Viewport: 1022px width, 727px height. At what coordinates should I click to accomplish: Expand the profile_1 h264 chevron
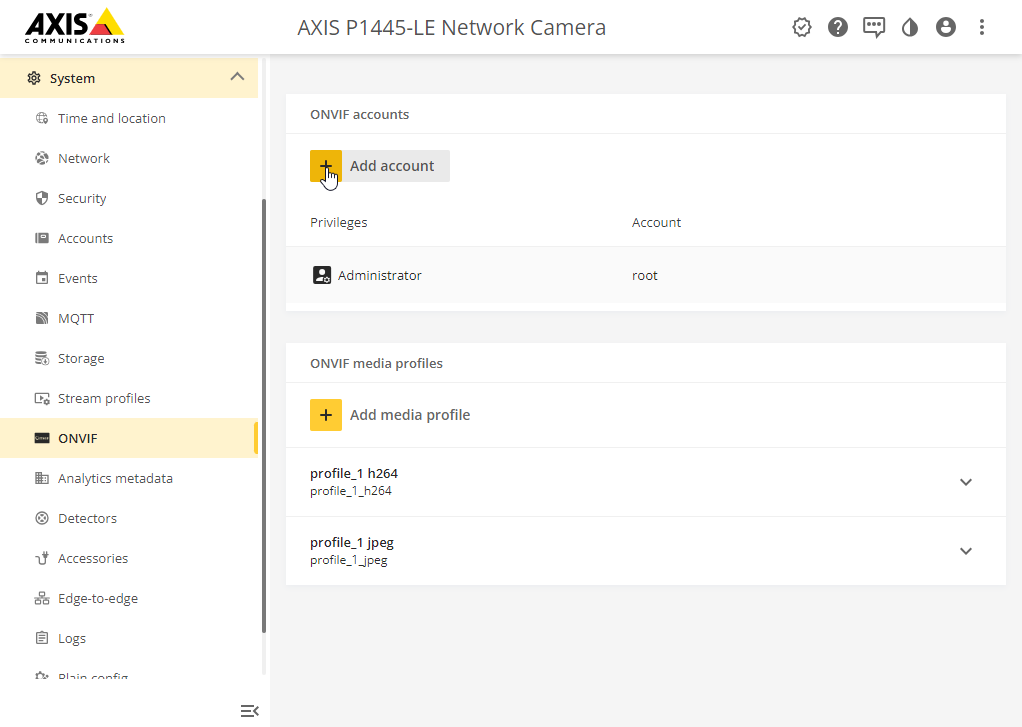pos(966,482)
